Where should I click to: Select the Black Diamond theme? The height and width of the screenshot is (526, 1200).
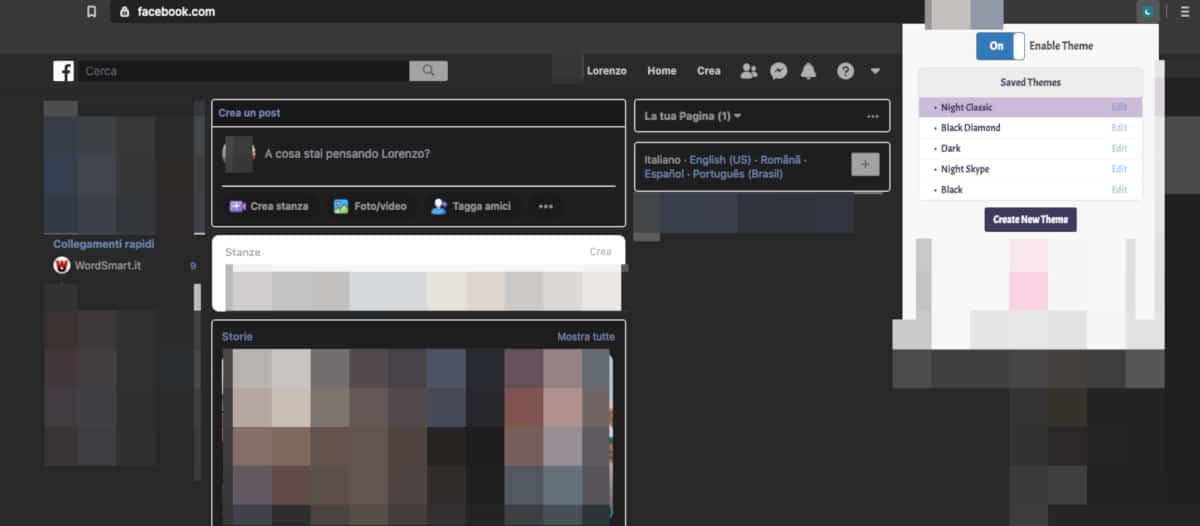point(970,128)
